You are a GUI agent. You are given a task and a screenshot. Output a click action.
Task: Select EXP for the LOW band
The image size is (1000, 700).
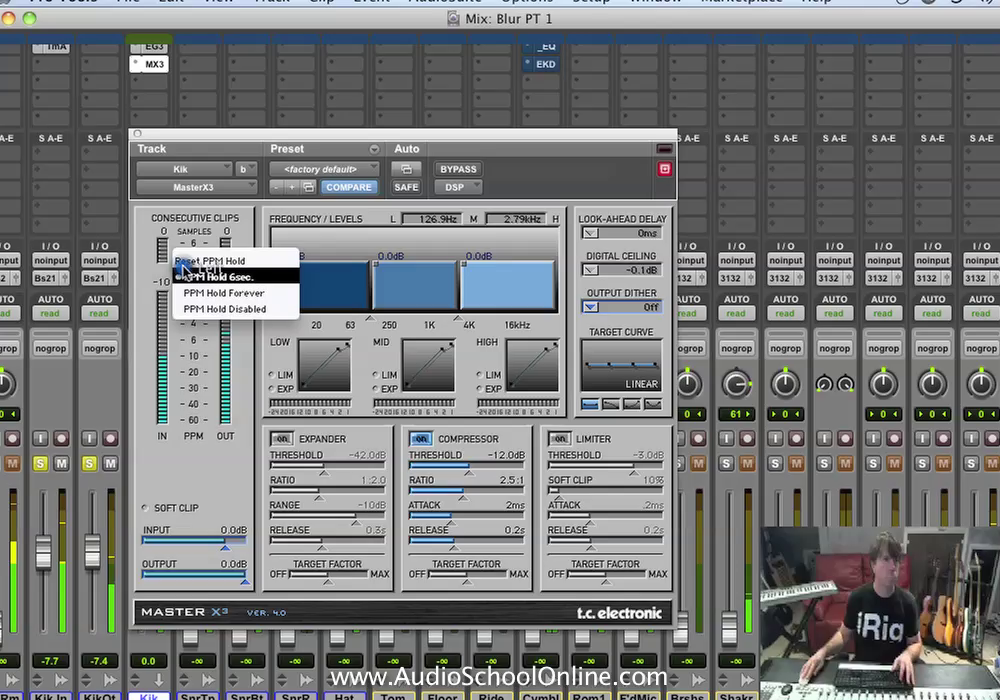pos(272,389)
